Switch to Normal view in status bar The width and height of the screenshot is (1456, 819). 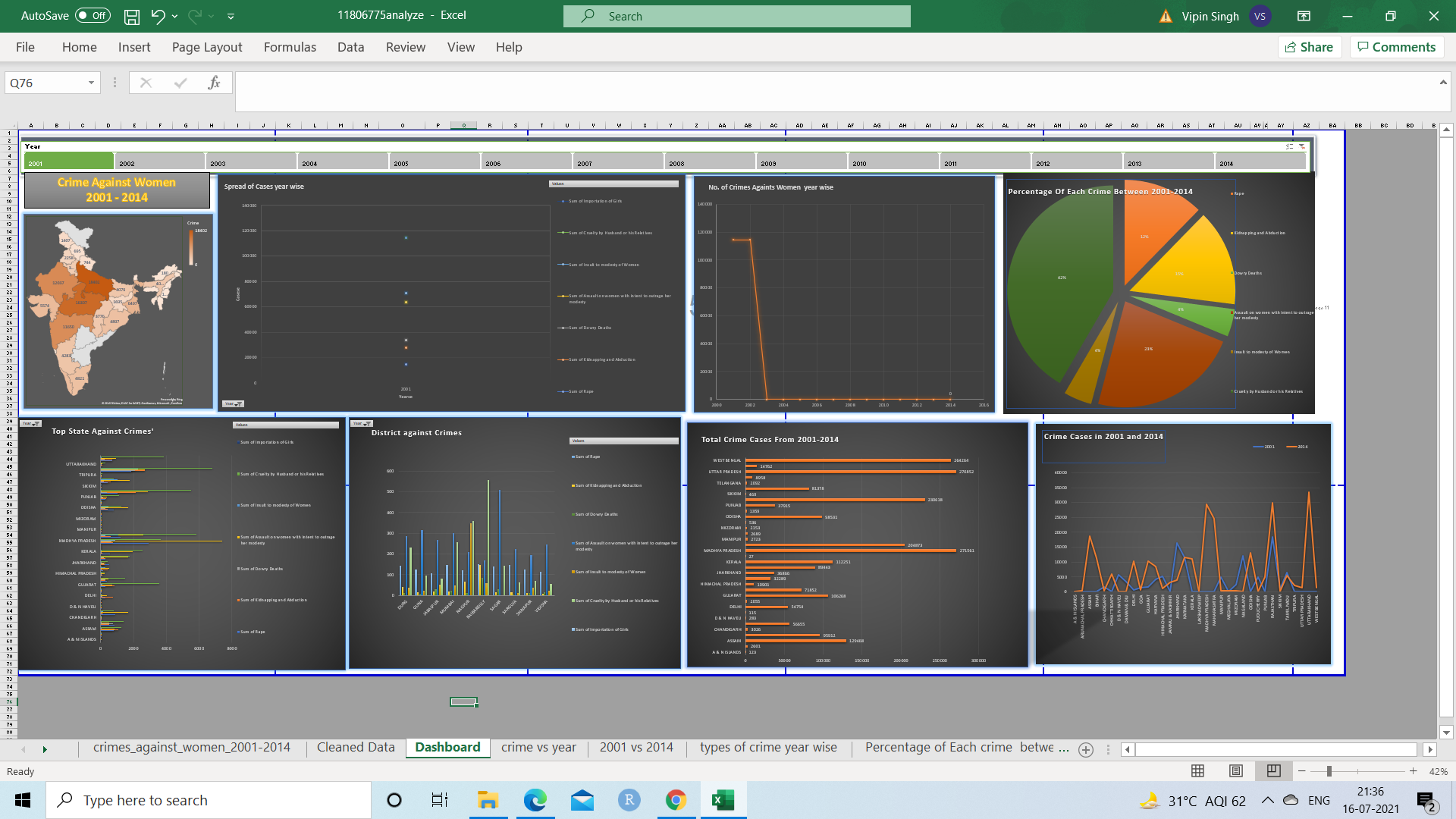tap(1198, 771)
